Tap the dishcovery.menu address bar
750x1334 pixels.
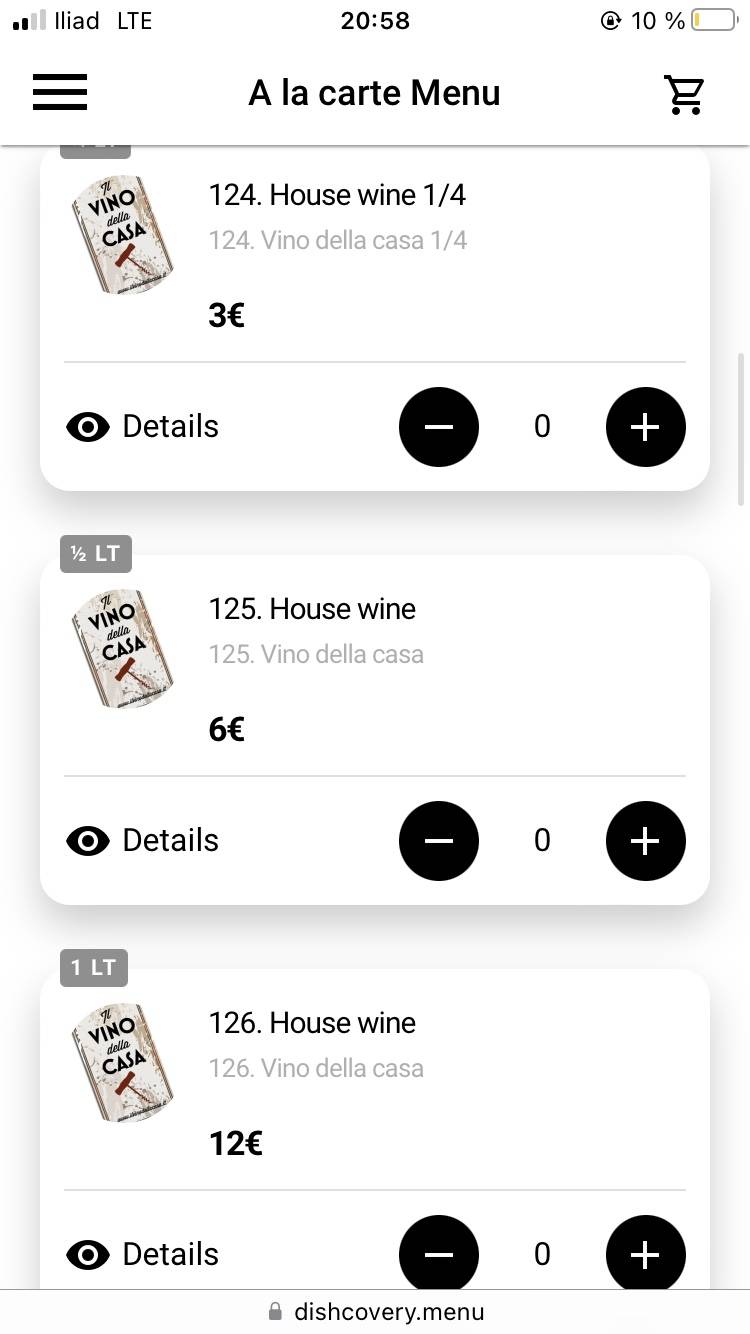point(375,1312)
